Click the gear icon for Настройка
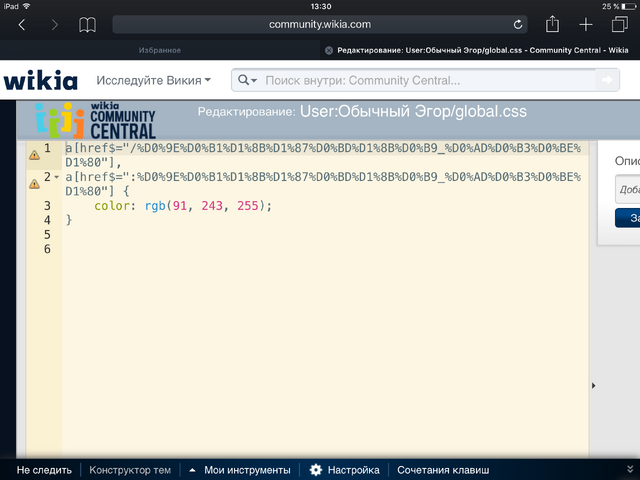This screenshot has width=640, height=480. coord(316,470)
